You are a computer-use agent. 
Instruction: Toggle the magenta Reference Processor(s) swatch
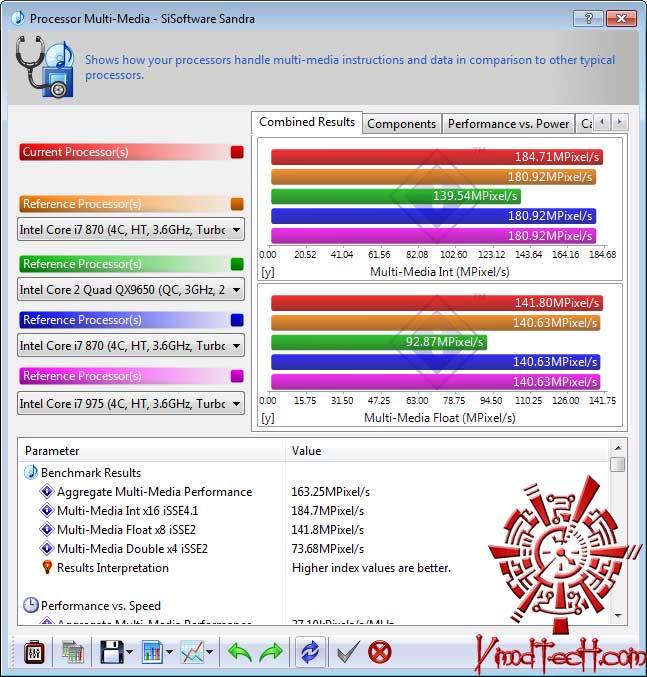tap(237, 376)
